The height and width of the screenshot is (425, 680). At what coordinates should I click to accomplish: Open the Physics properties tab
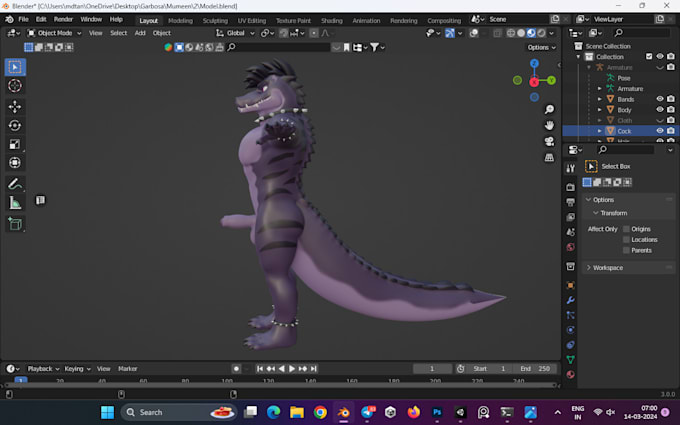pos(570,330)
